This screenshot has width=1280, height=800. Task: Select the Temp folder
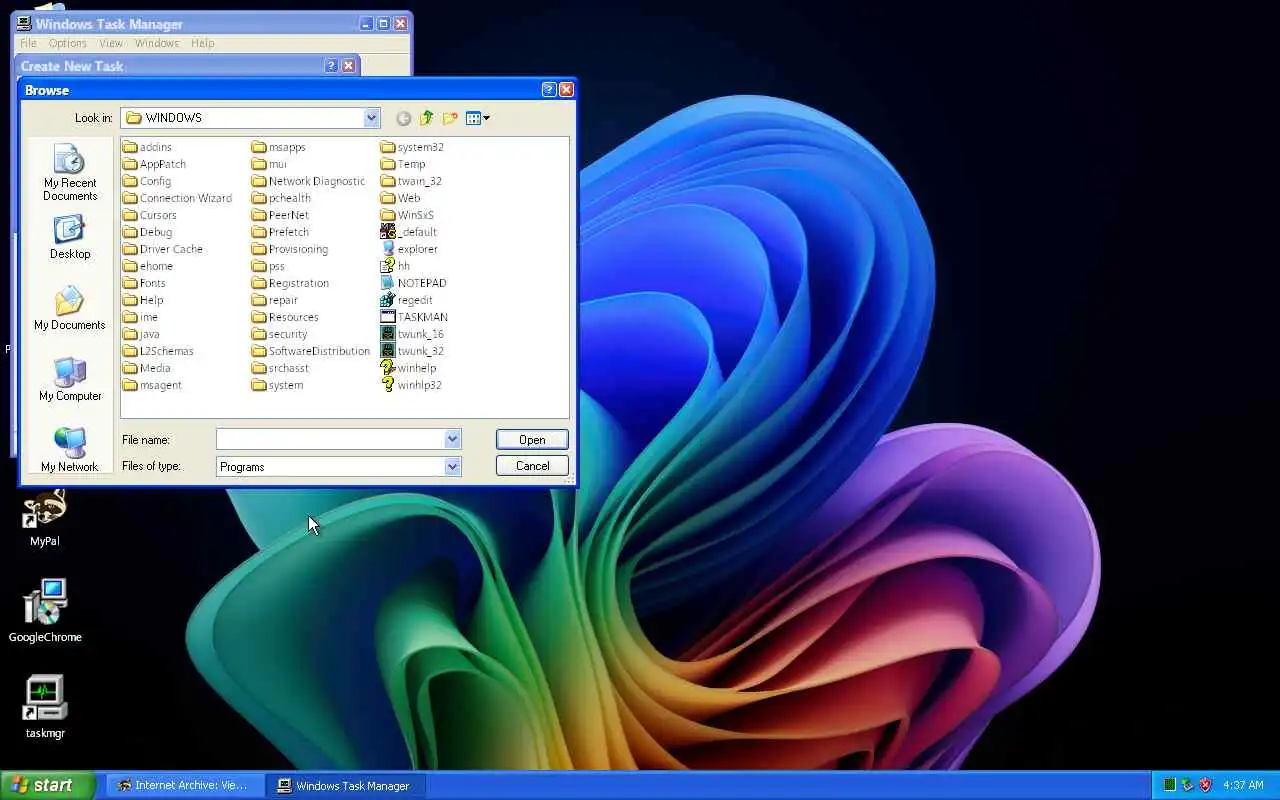pyautogui.click(x=403, y=164)
